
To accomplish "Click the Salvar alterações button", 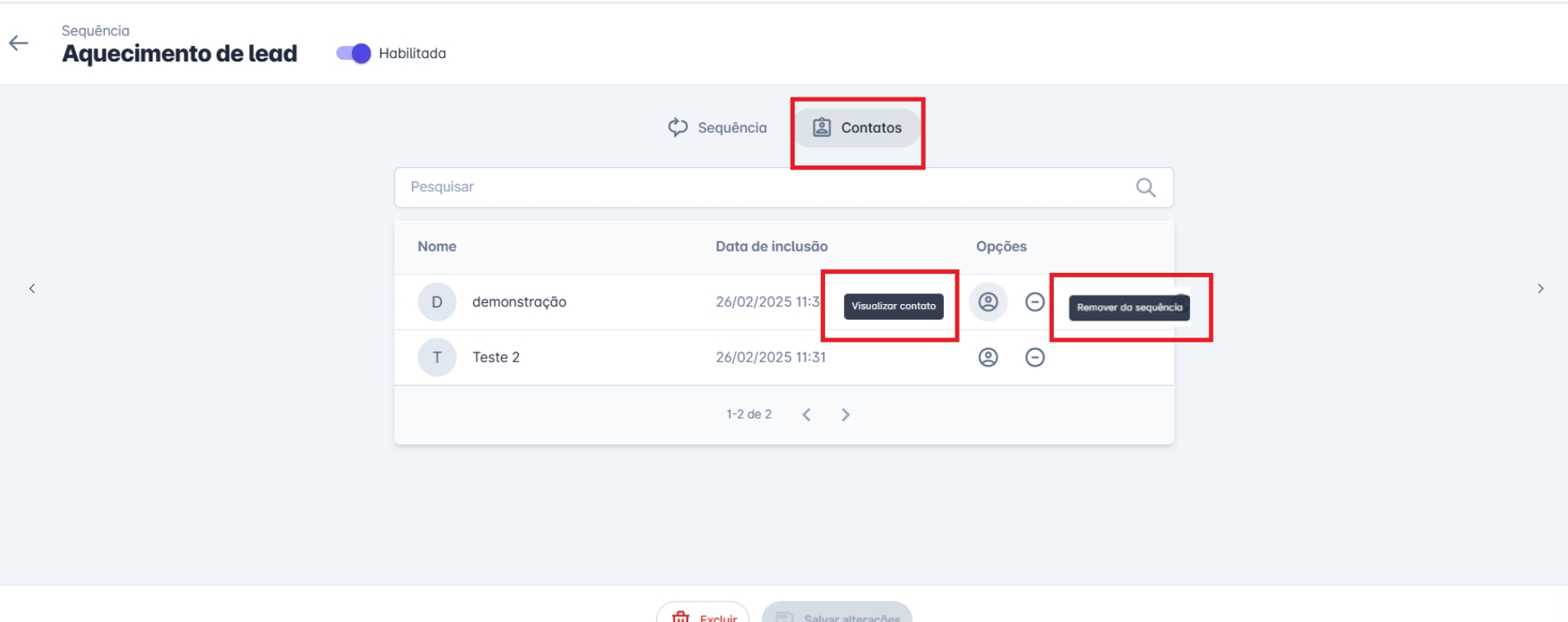I will 836,615.
